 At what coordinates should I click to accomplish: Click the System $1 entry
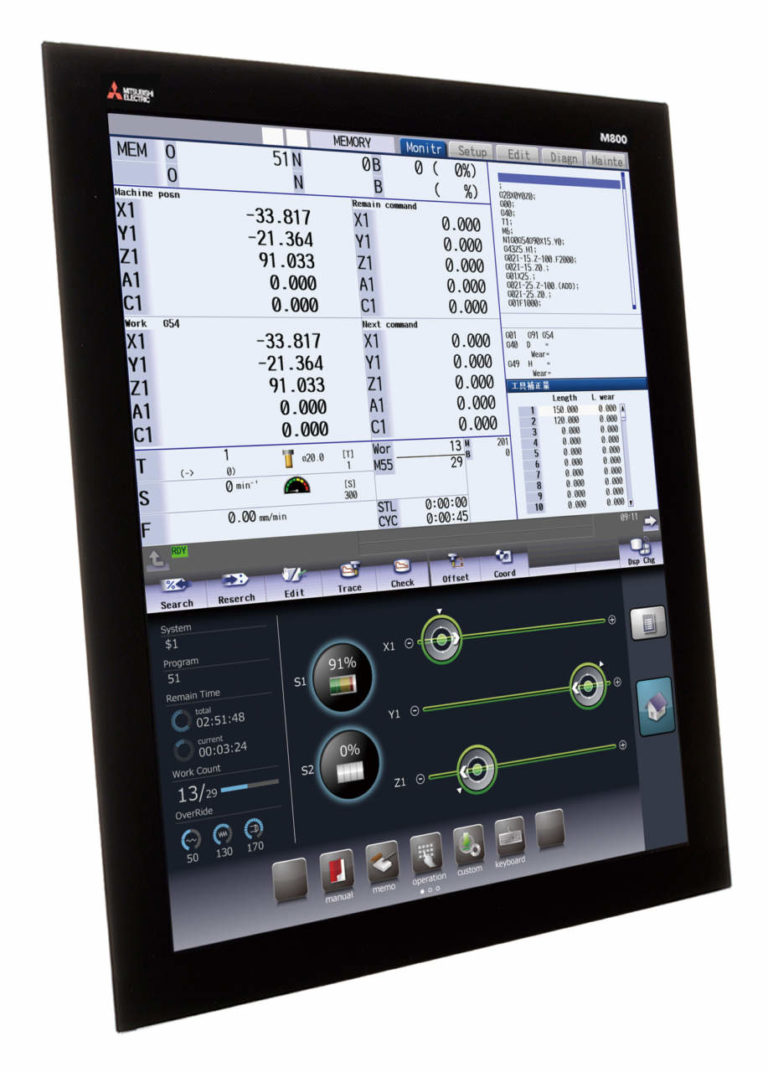171,644
